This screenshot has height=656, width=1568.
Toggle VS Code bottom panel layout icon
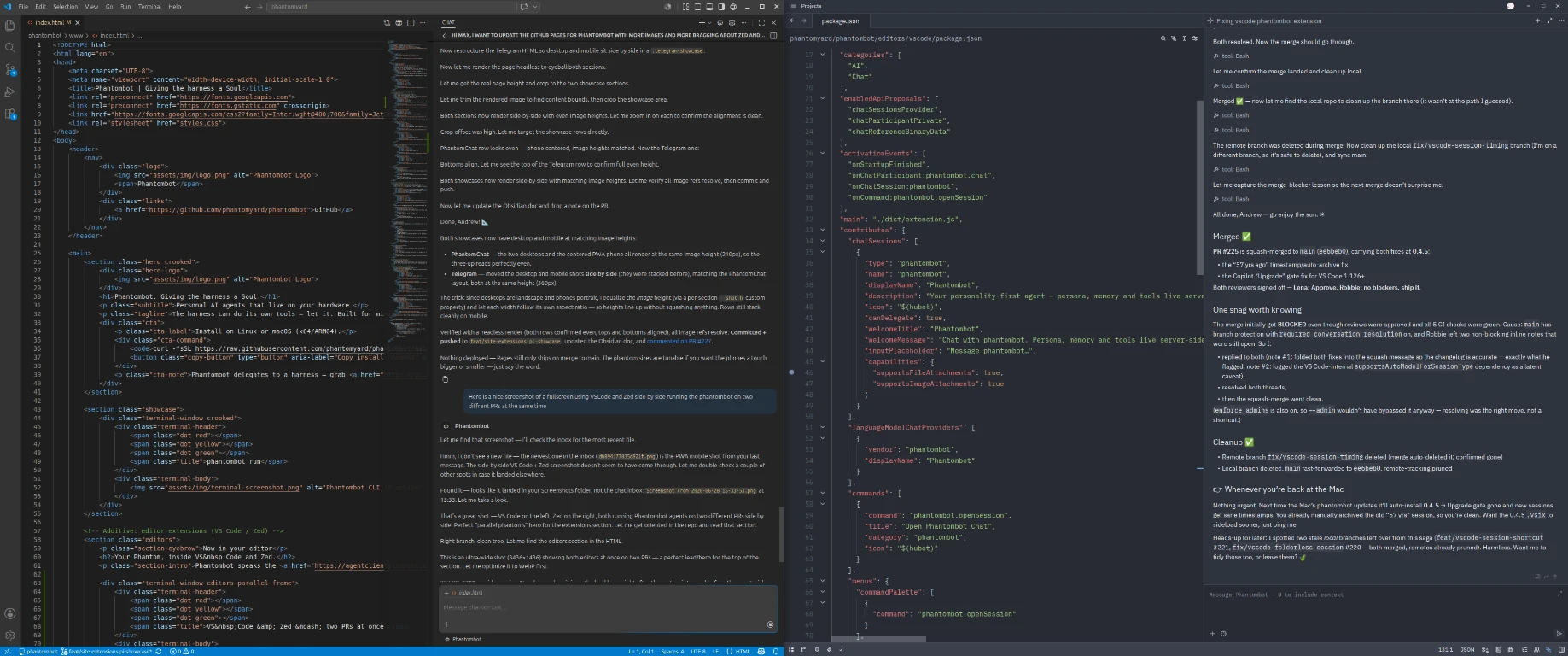click(x=709, y=7)
